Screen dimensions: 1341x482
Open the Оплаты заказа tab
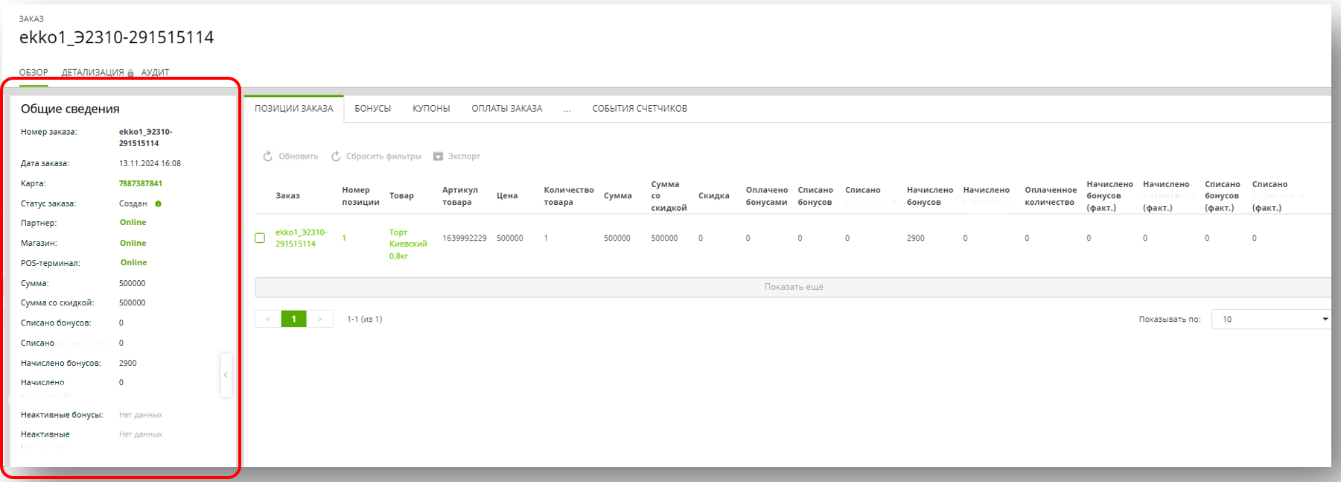506,108
